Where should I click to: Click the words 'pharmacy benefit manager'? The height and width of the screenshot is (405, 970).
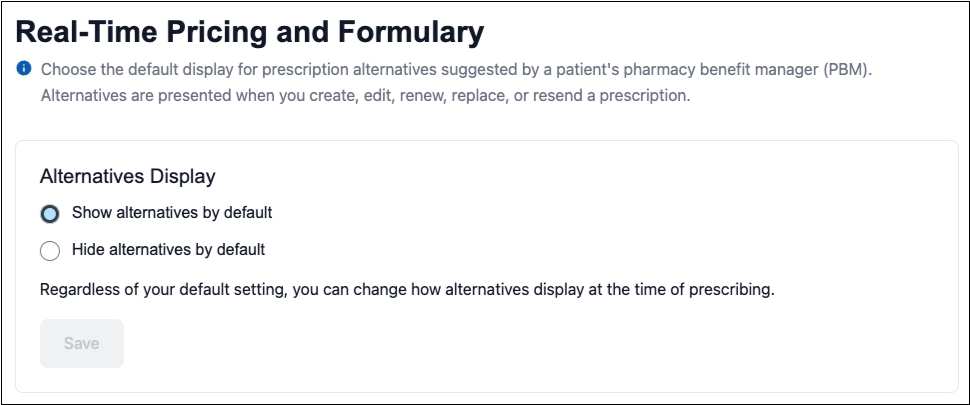(x=714, y=71)
